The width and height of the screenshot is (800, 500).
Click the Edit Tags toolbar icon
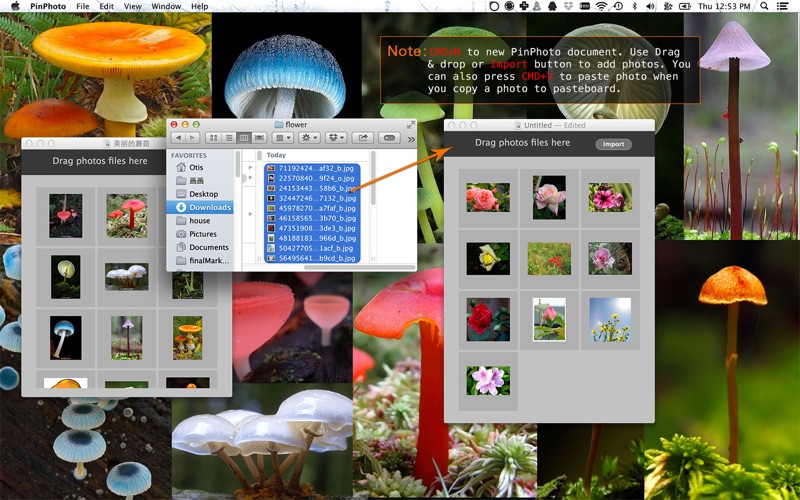tap(389, 138)
